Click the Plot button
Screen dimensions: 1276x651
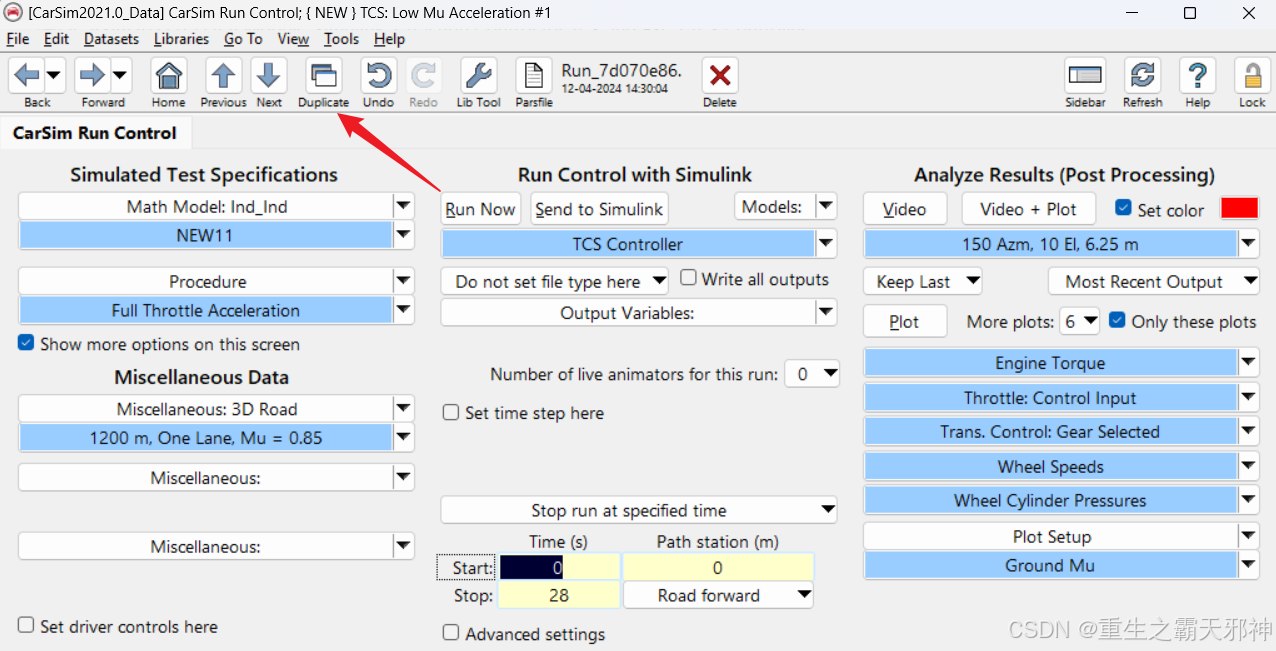point(904,322)
